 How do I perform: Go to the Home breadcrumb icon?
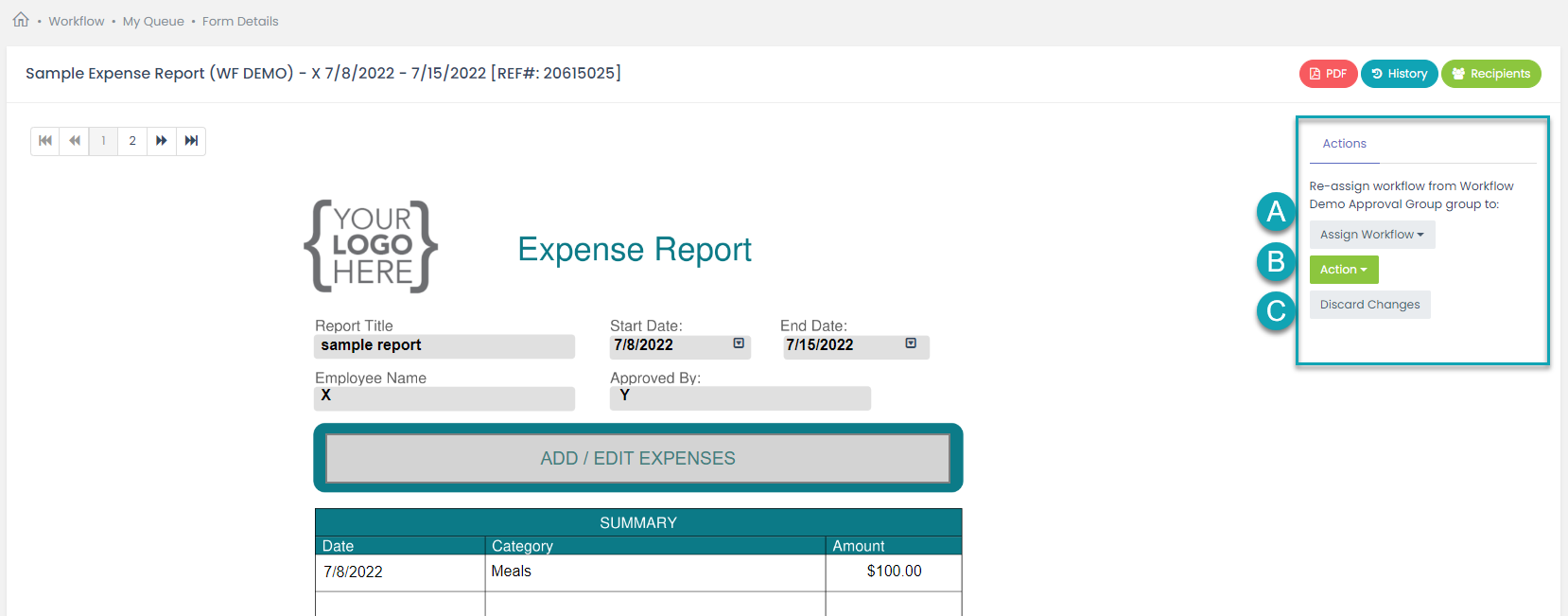tap(21, 20)
